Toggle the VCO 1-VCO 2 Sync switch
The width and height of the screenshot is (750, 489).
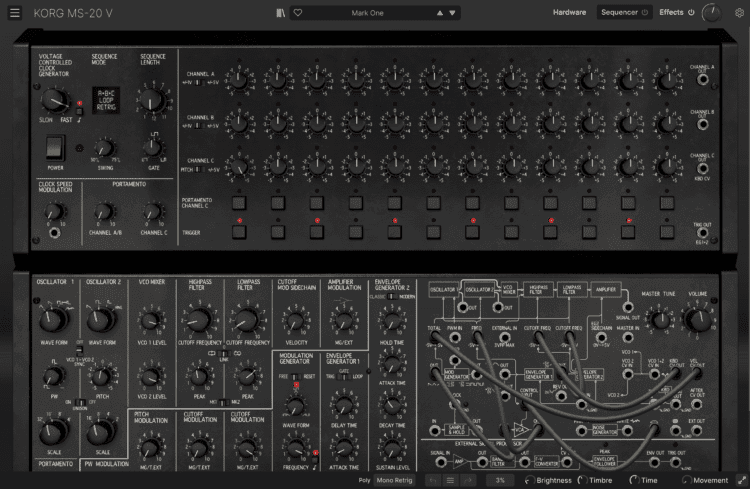point(79,350)
